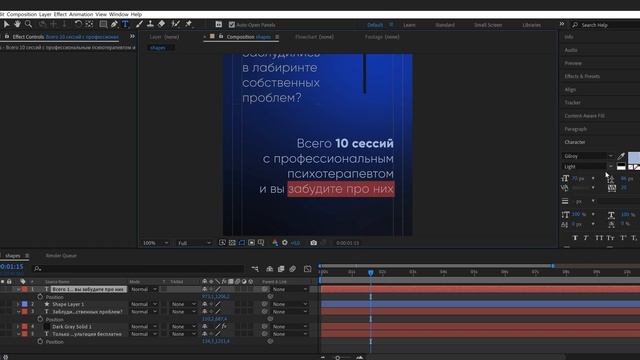Switch to the Learn workspace
640x360 pixels.
point(409,25)
